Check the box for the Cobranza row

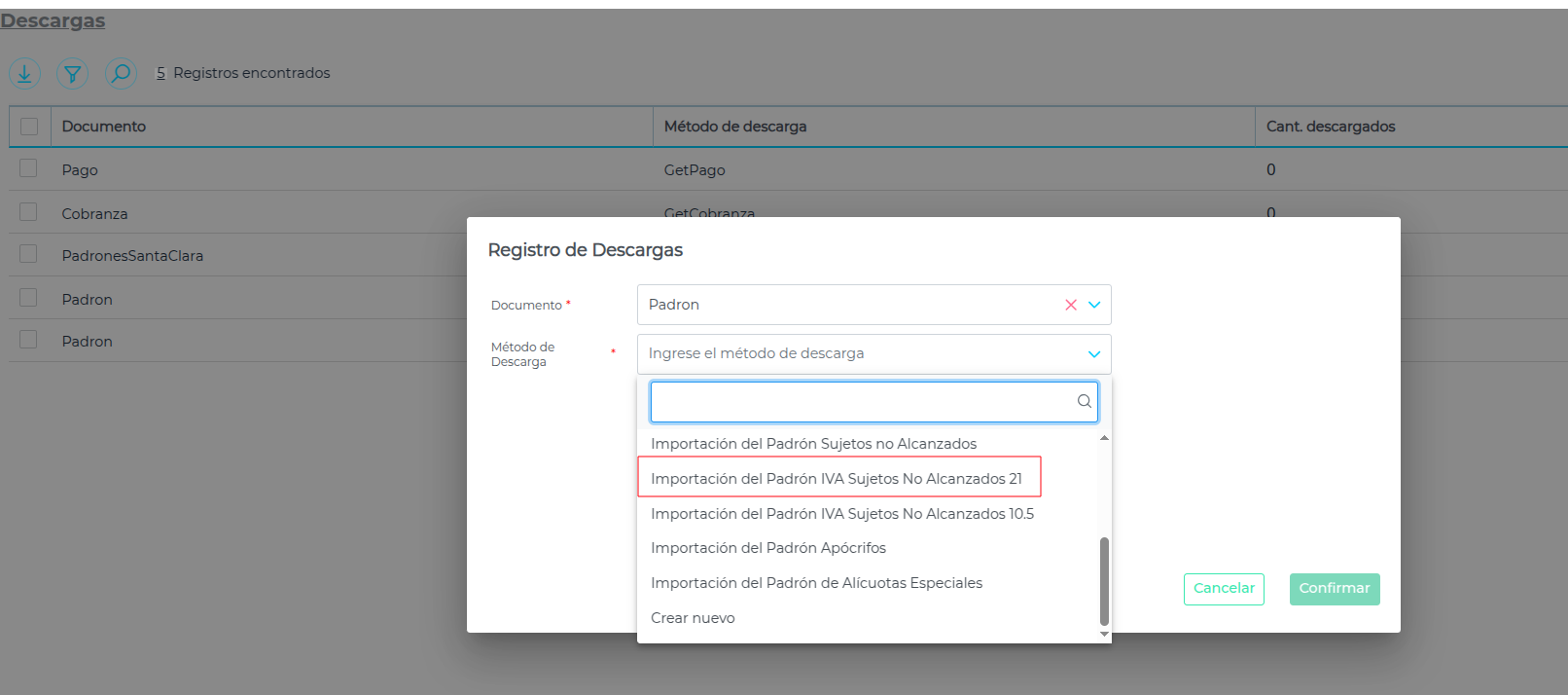pos(28,212)
